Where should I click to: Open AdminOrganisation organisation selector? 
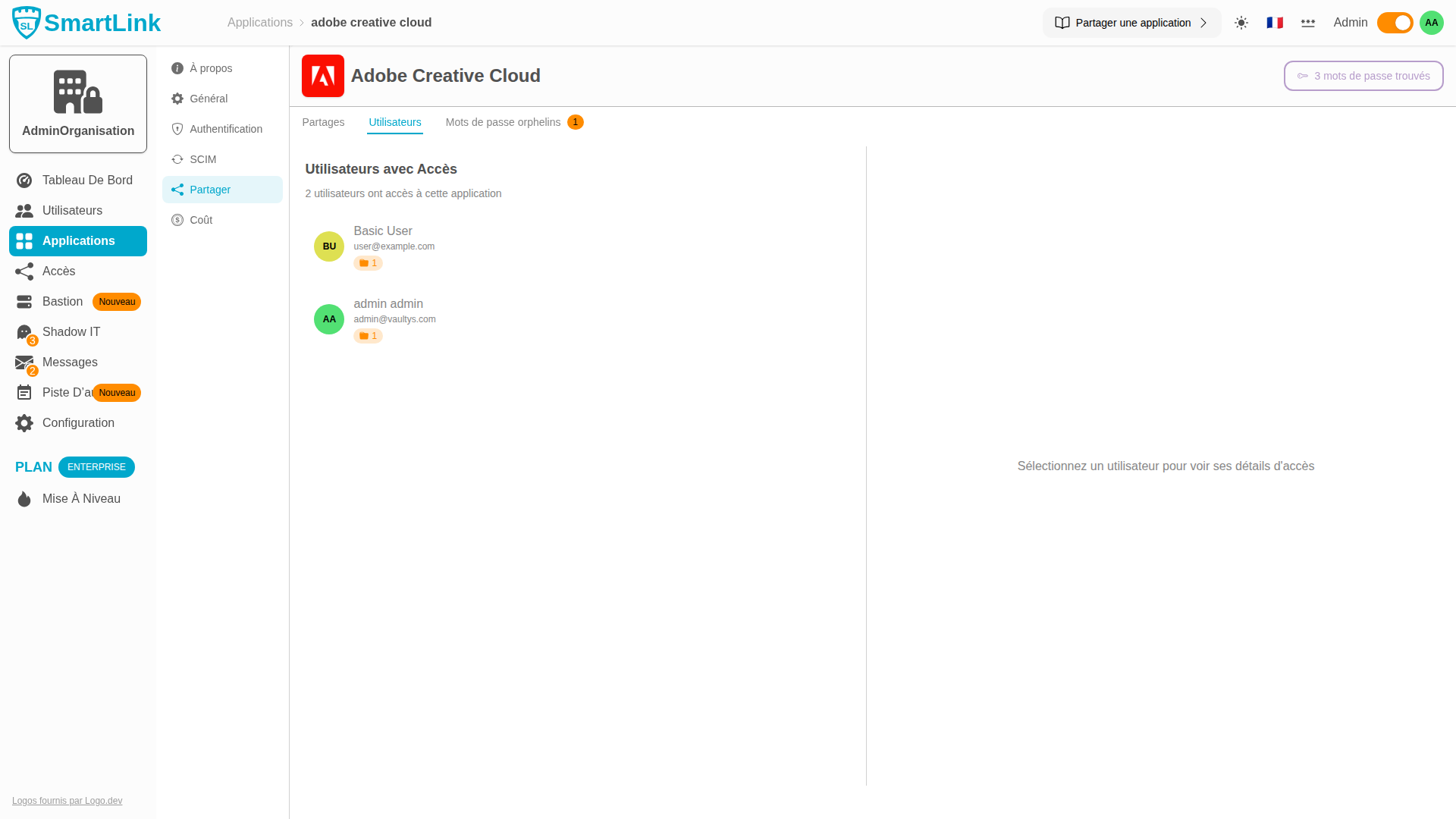point(78,104)
